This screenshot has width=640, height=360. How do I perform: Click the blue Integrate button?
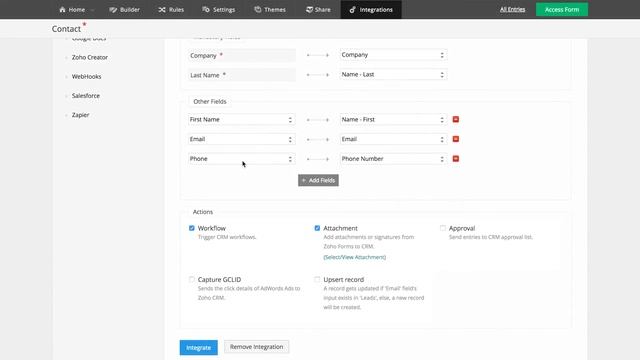click(198, 347)
